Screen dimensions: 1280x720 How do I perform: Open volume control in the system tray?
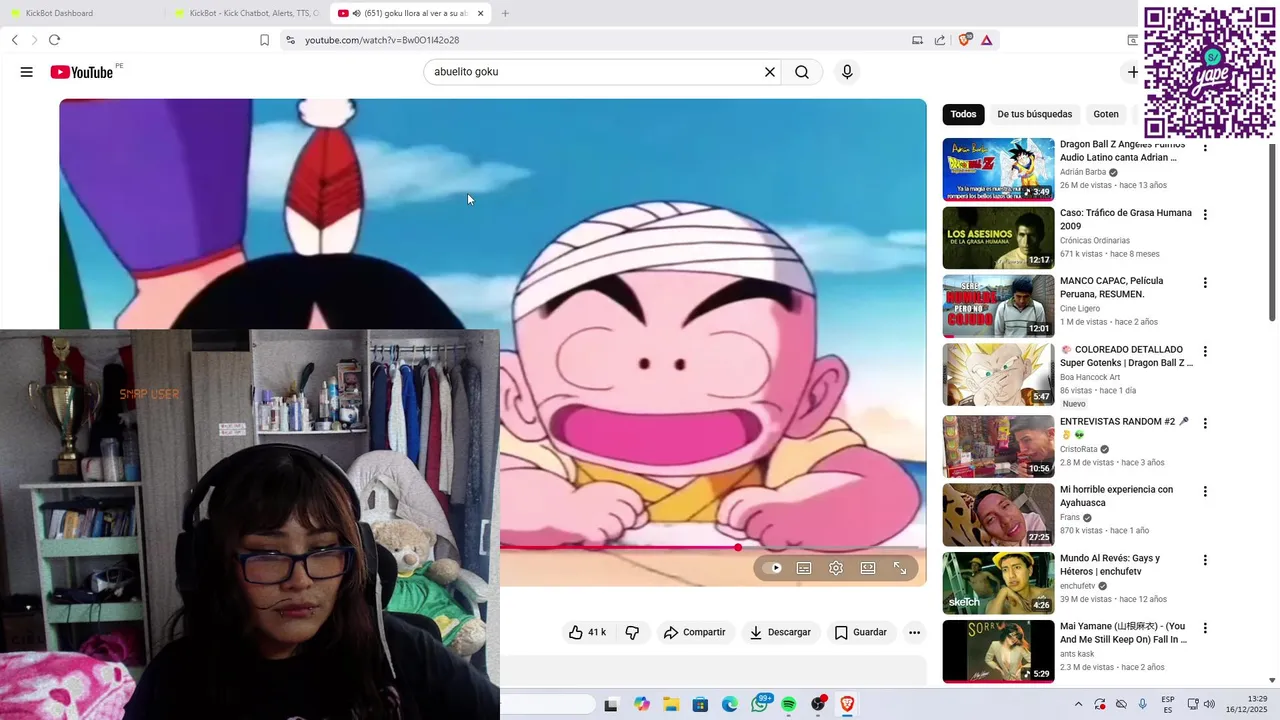tap(1209, 704)
